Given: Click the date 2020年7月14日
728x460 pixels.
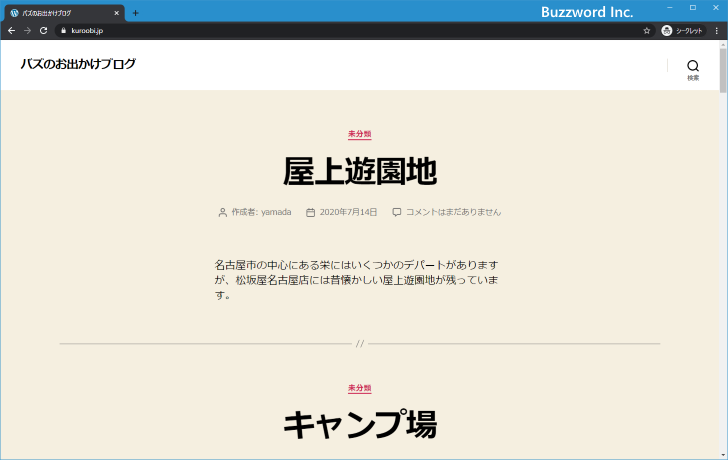Looking at the screenshot, I should point(348,212).
